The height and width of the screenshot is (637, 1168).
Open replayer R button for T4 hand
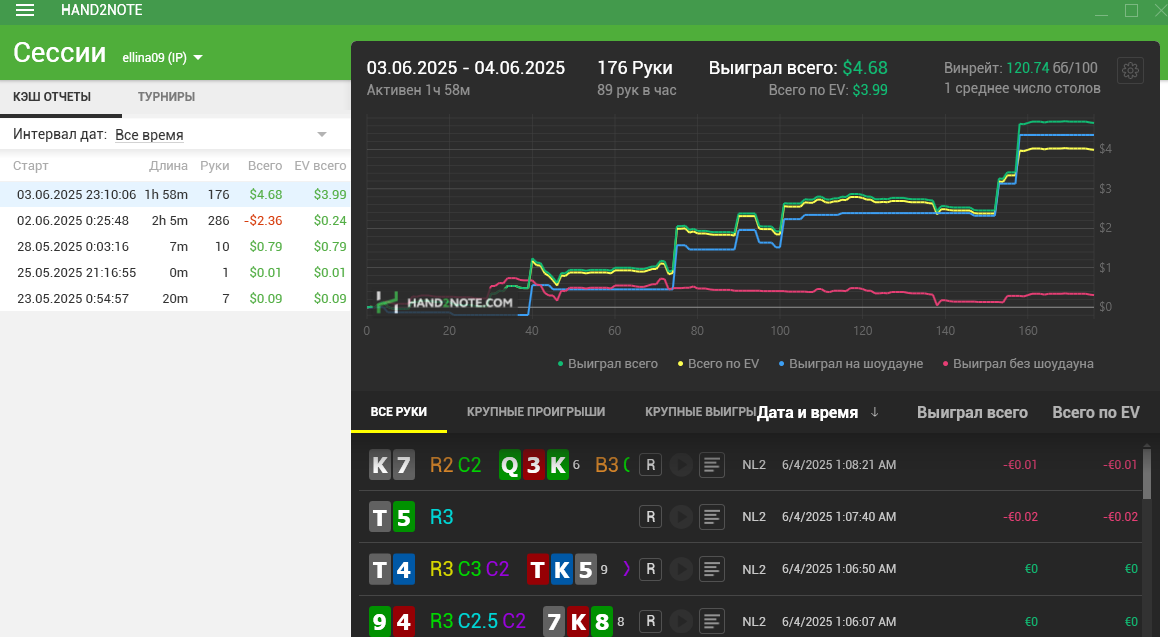(x=650, y=569)
